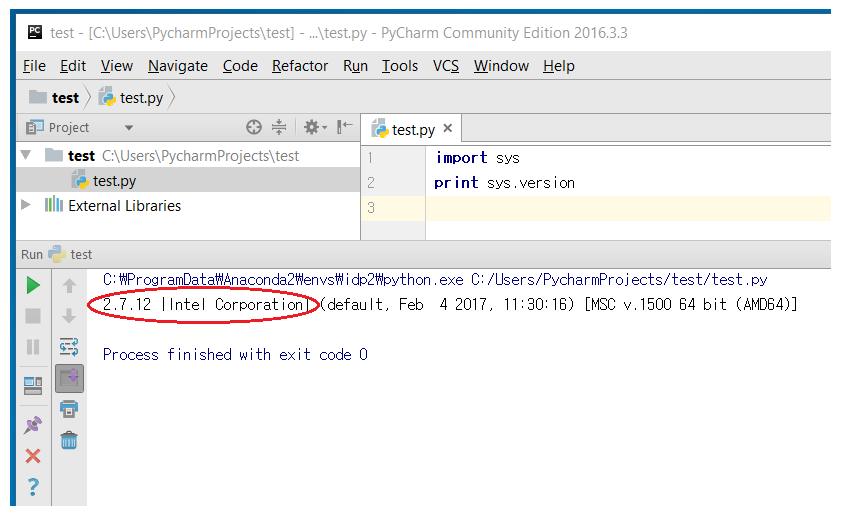
Task: Toggle Use Soft Wraps in console
Action: tap(69, 347)
